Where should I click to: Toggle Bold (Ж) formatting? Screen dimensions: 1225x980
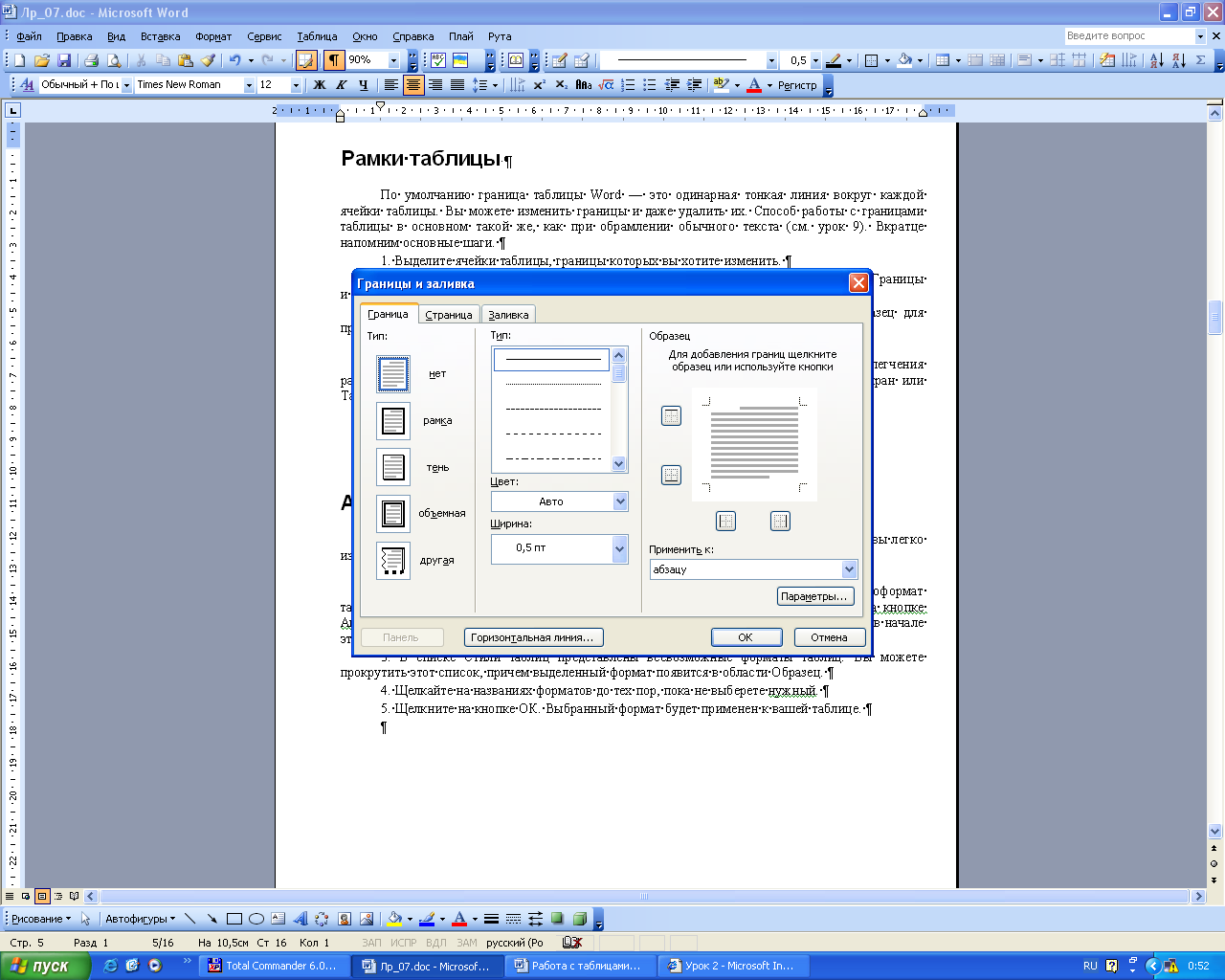tap(320, 85)
